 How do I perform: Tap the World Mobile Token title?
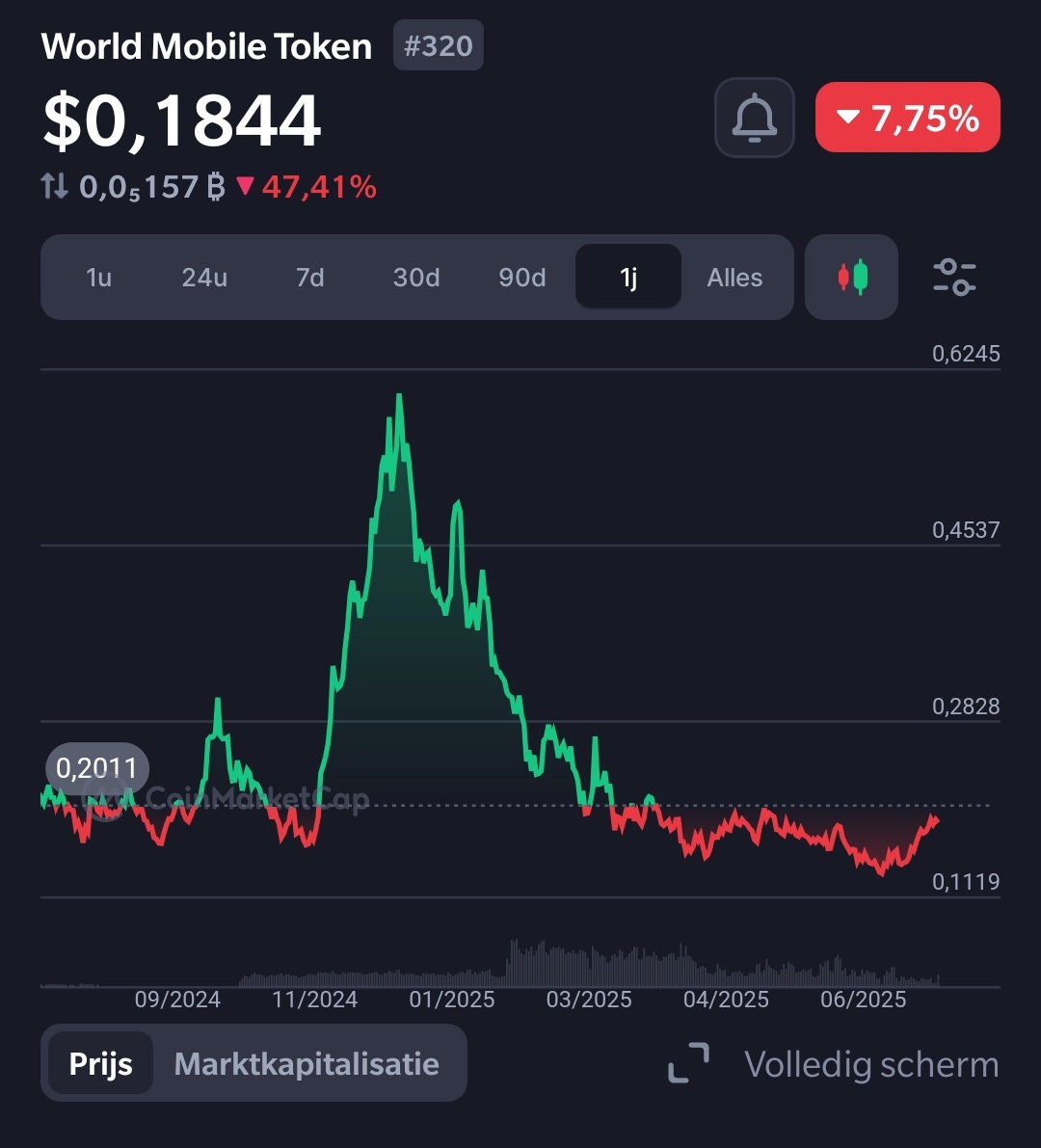[206, 46]
